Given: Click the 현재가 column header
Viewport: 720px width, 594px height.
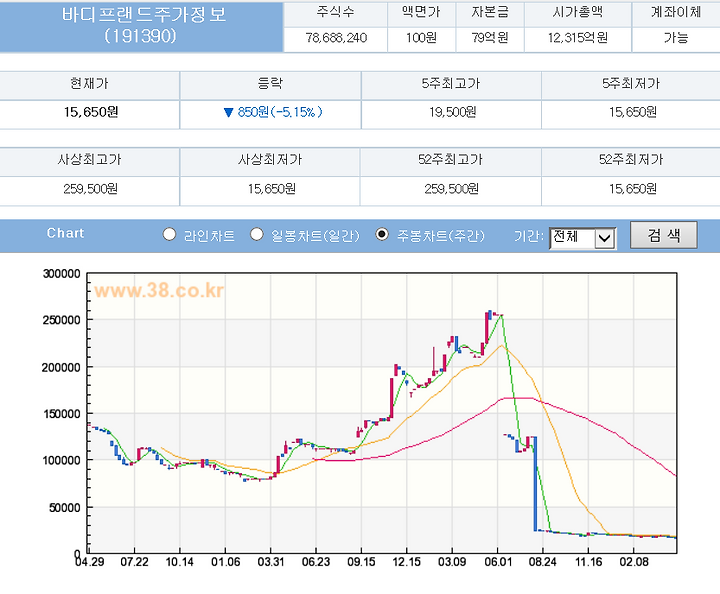Looking at the screenshot, I should click(x=89, y=84).
